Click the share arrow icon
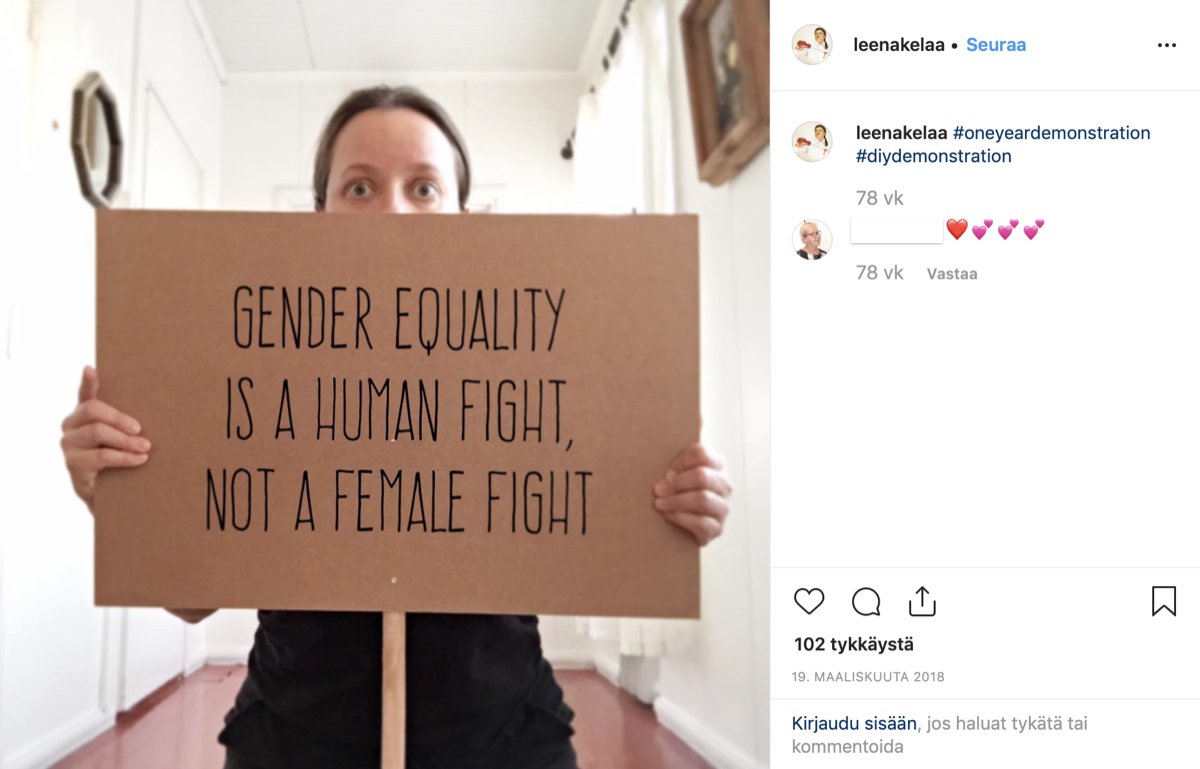Viewport: 1200px width, 769px height. click(922, 601)
